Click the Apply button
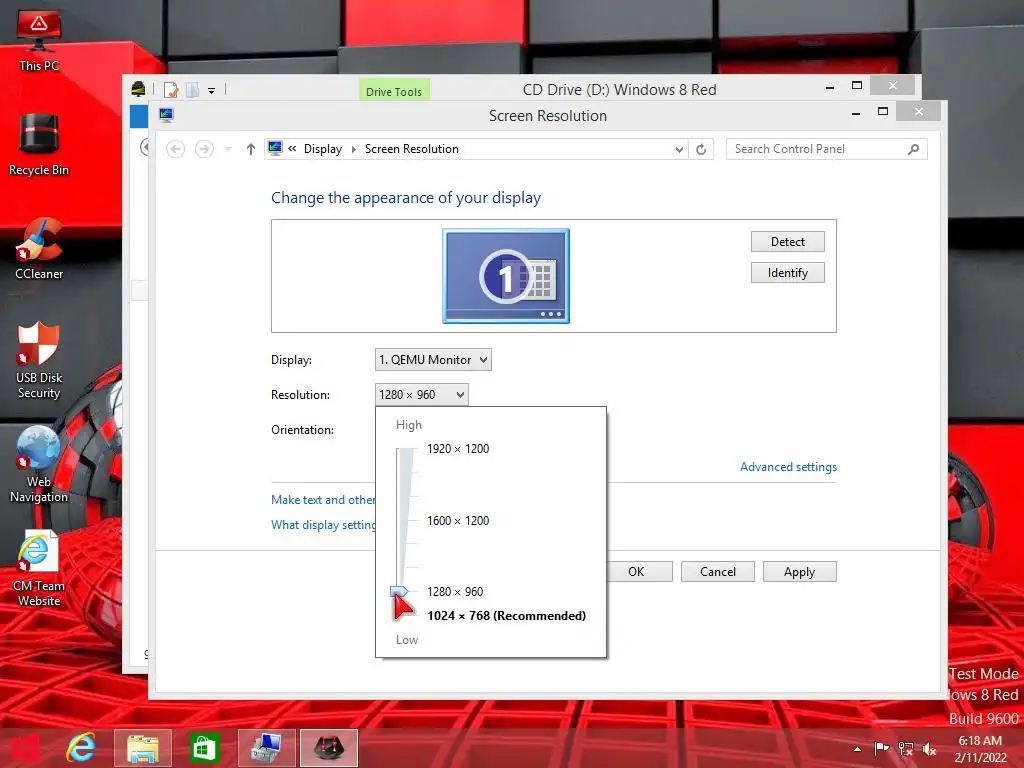Screen dimensions: 1024x768 coord(799,572)
